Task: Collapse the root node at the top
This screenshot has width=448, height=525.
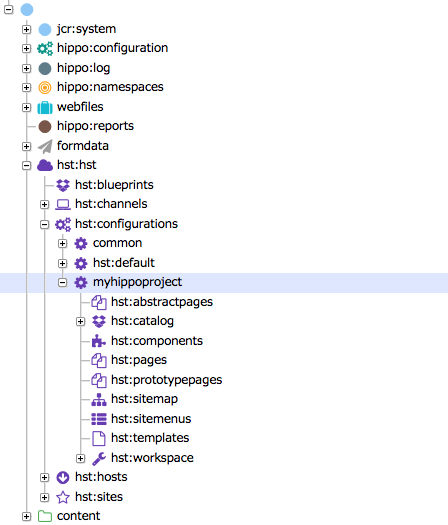Action: [9, 9]
